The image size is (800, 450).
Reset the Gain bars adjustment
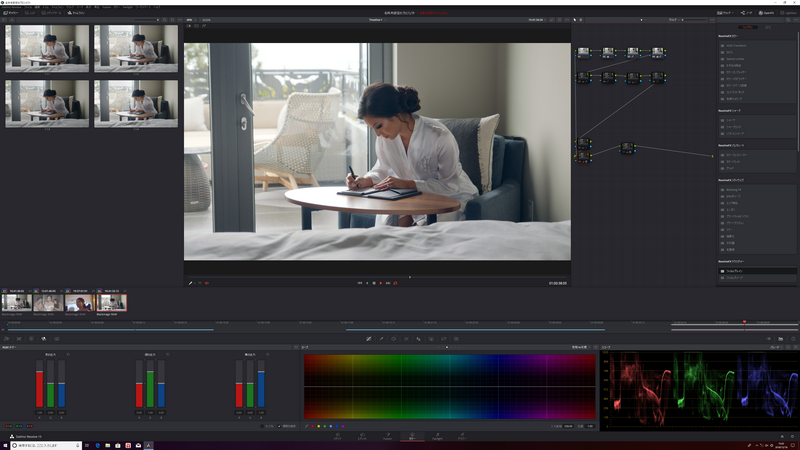[x=268, y=355]
